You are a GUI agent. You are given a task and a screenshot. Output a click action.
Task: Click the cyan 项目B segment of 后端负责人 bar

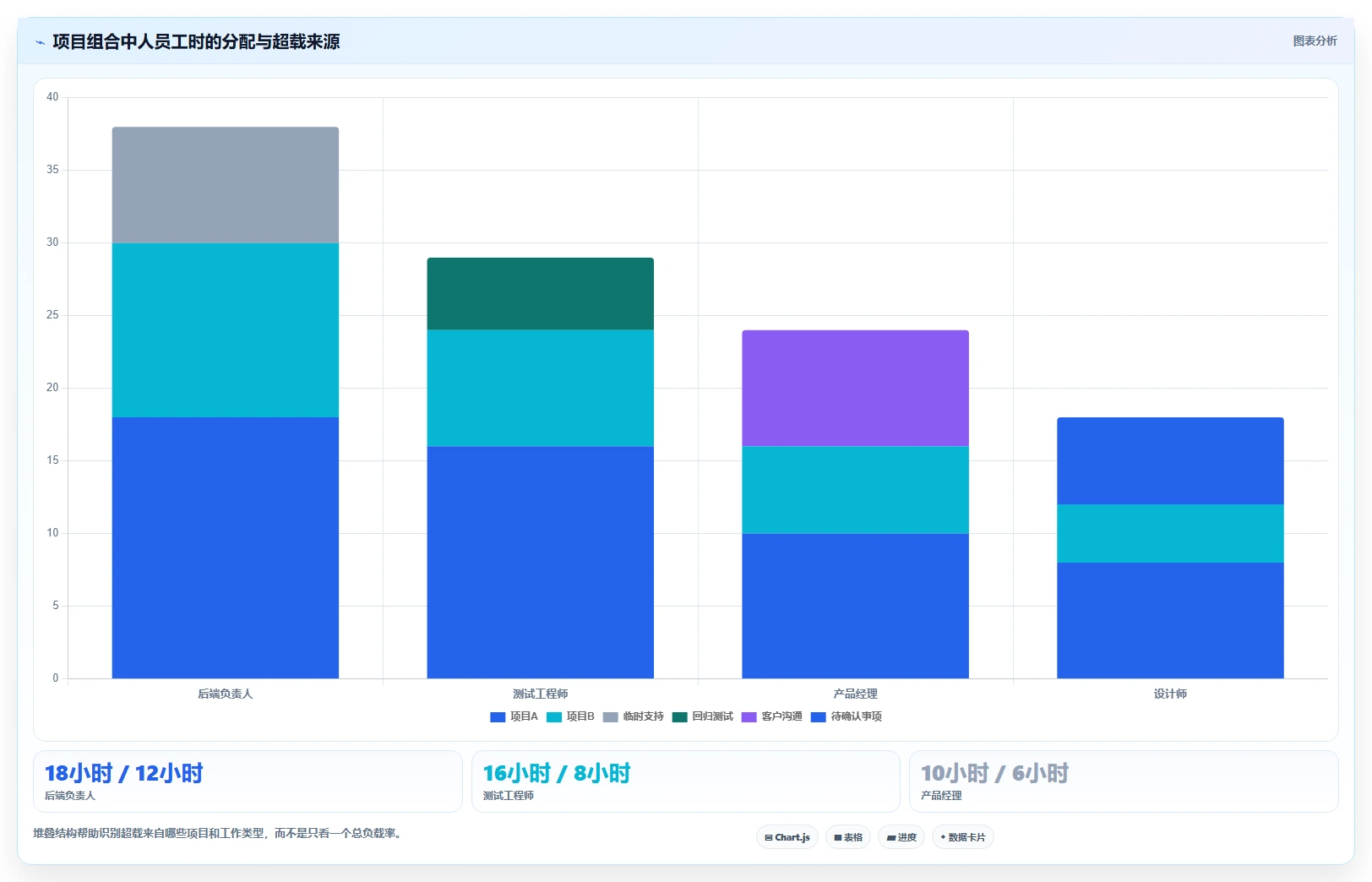pos(226,330)
